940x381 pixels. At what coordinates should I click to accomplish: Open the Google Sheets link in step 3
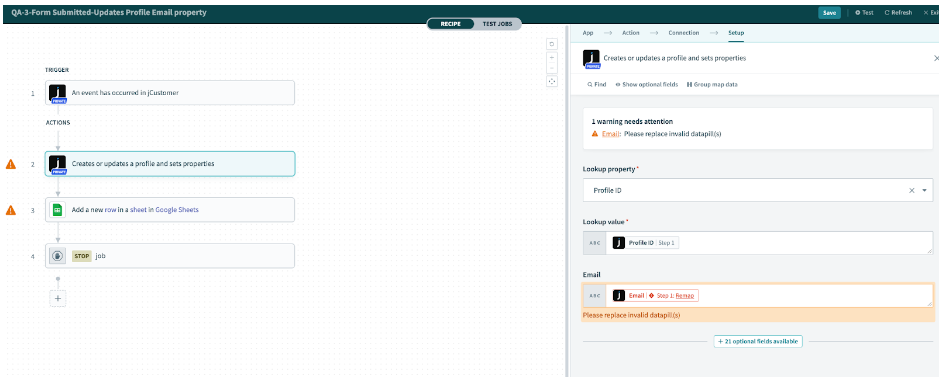pyautogui.click(x=177, y=210)
